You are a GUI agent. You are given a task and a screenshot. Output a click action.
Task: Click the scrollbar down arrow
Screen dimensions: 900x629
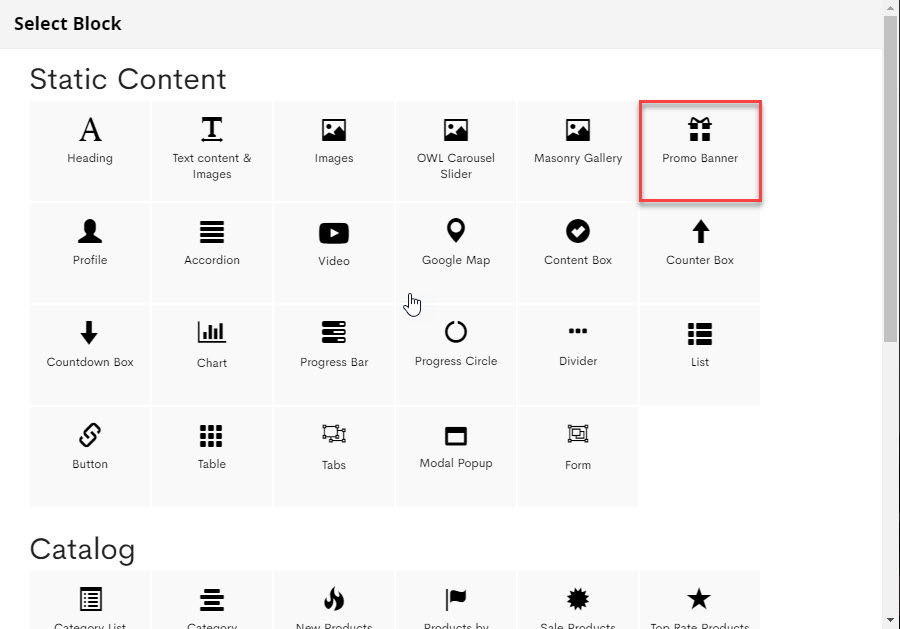click(x=891, y=620)
